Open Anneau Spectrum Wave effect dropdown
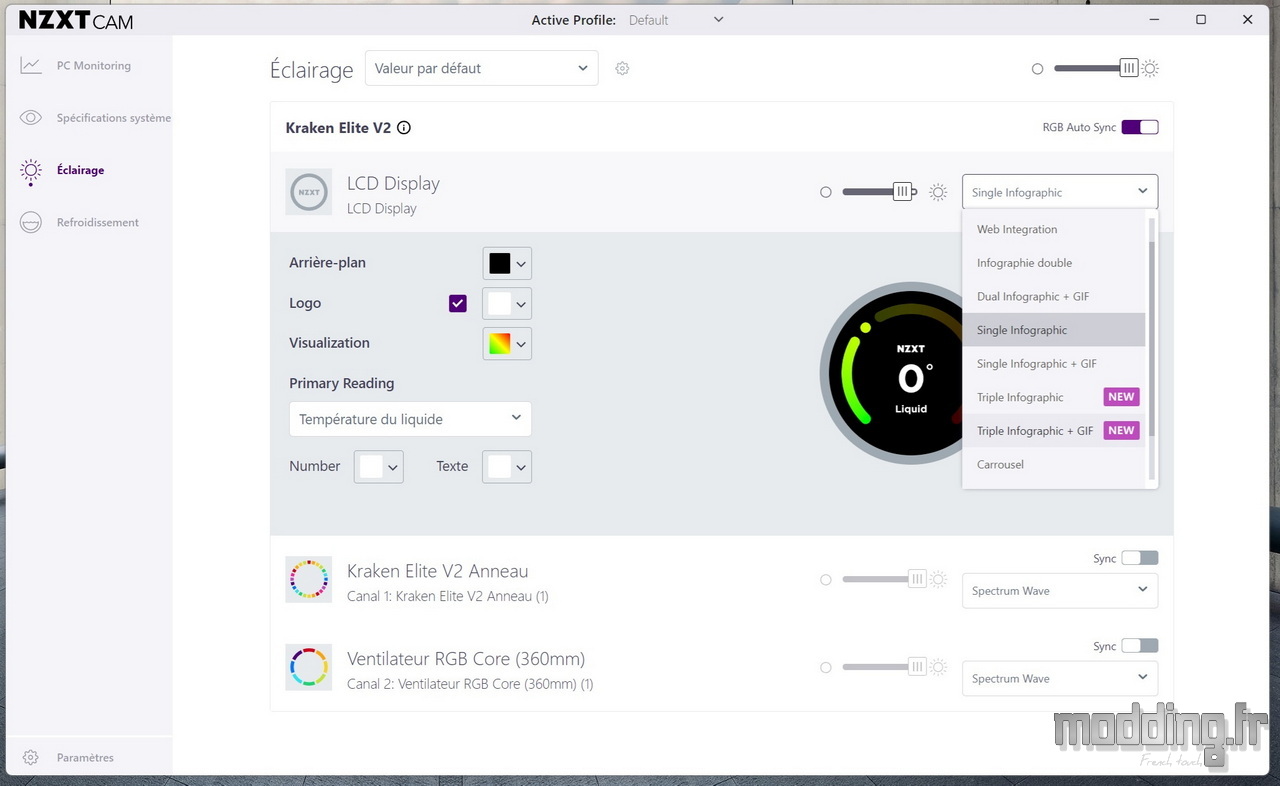The height and width of the screenshot is (786, 1280). [x=1060, y=590]
